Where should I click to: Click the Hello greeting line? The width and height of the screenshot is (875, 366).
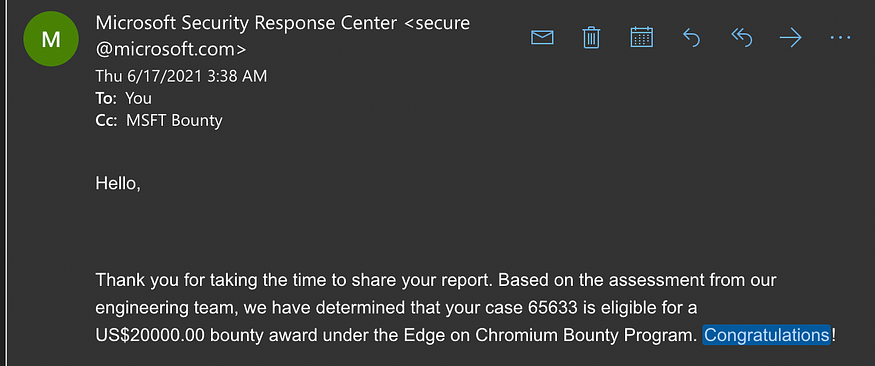coord(118,183)
